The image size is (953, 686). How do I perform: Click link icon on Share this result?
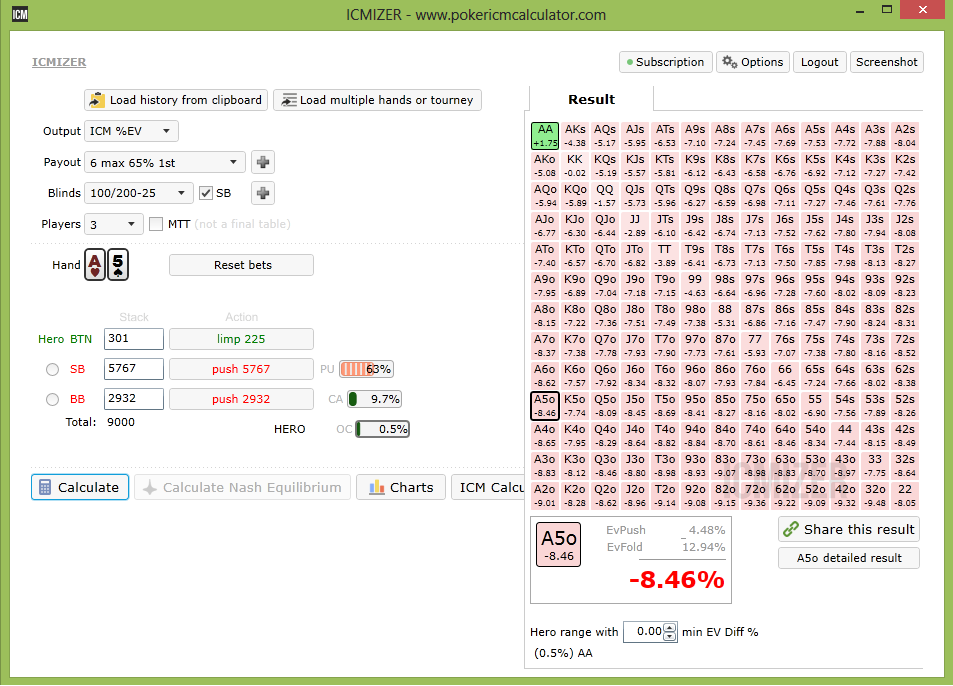(x=791, y=529)
